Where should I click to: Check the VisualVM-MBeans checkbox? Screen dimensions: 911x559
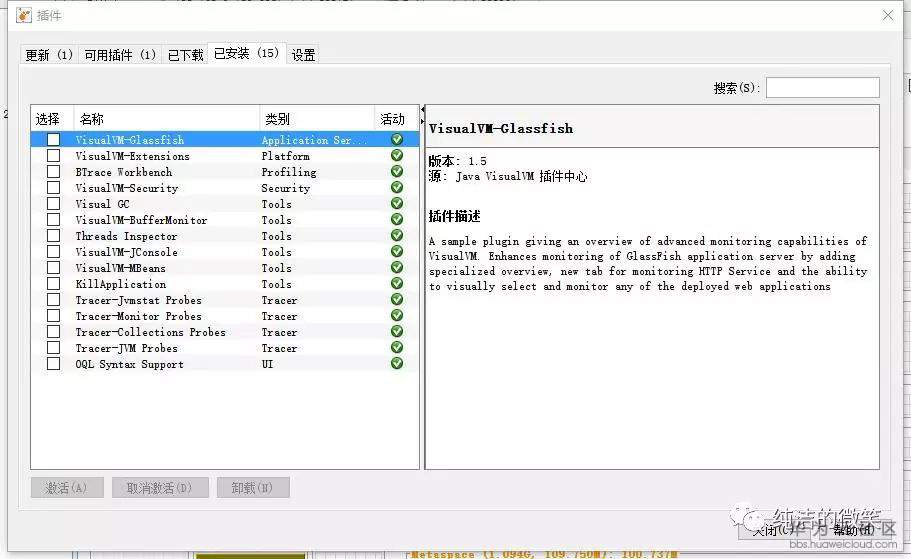(53, 267)
